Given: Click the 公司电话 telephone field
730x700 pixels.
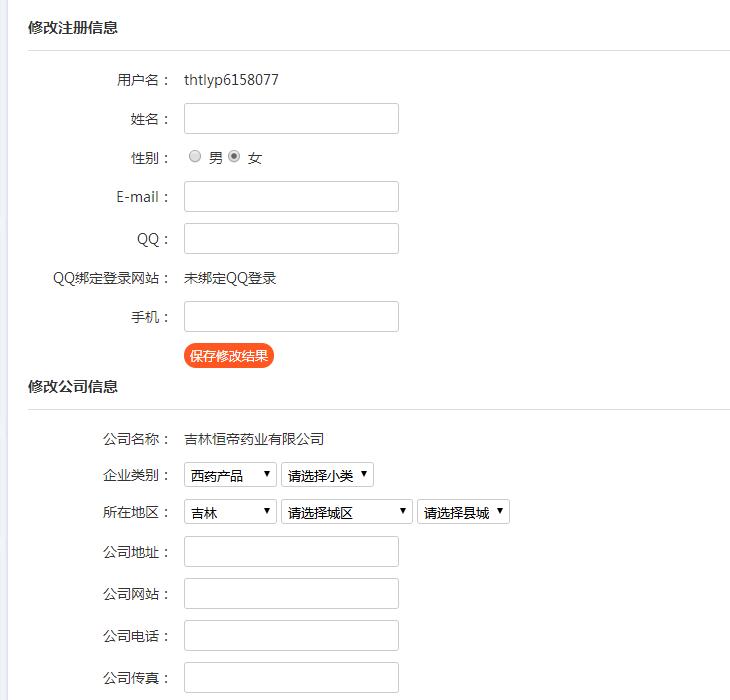Looking at the screenshot, I should 291,635.
